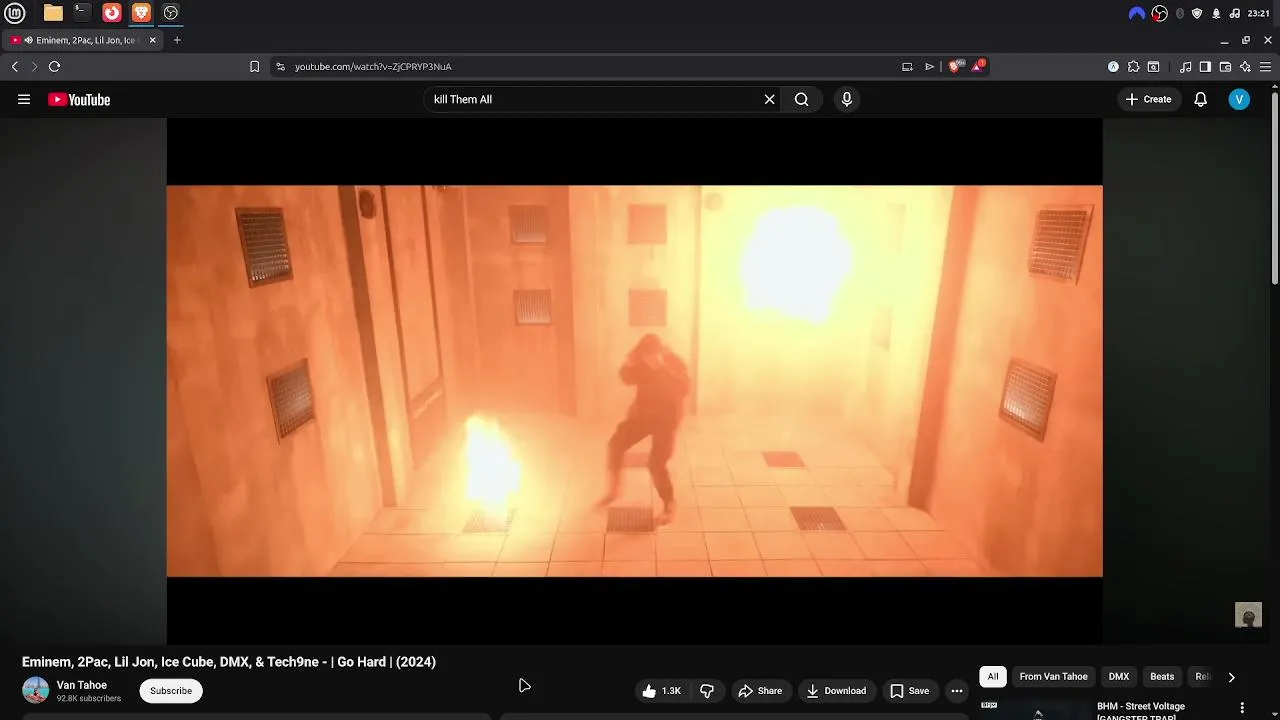
Task: Click the send/play arrow icon in address bar
Action: [929, 66]
